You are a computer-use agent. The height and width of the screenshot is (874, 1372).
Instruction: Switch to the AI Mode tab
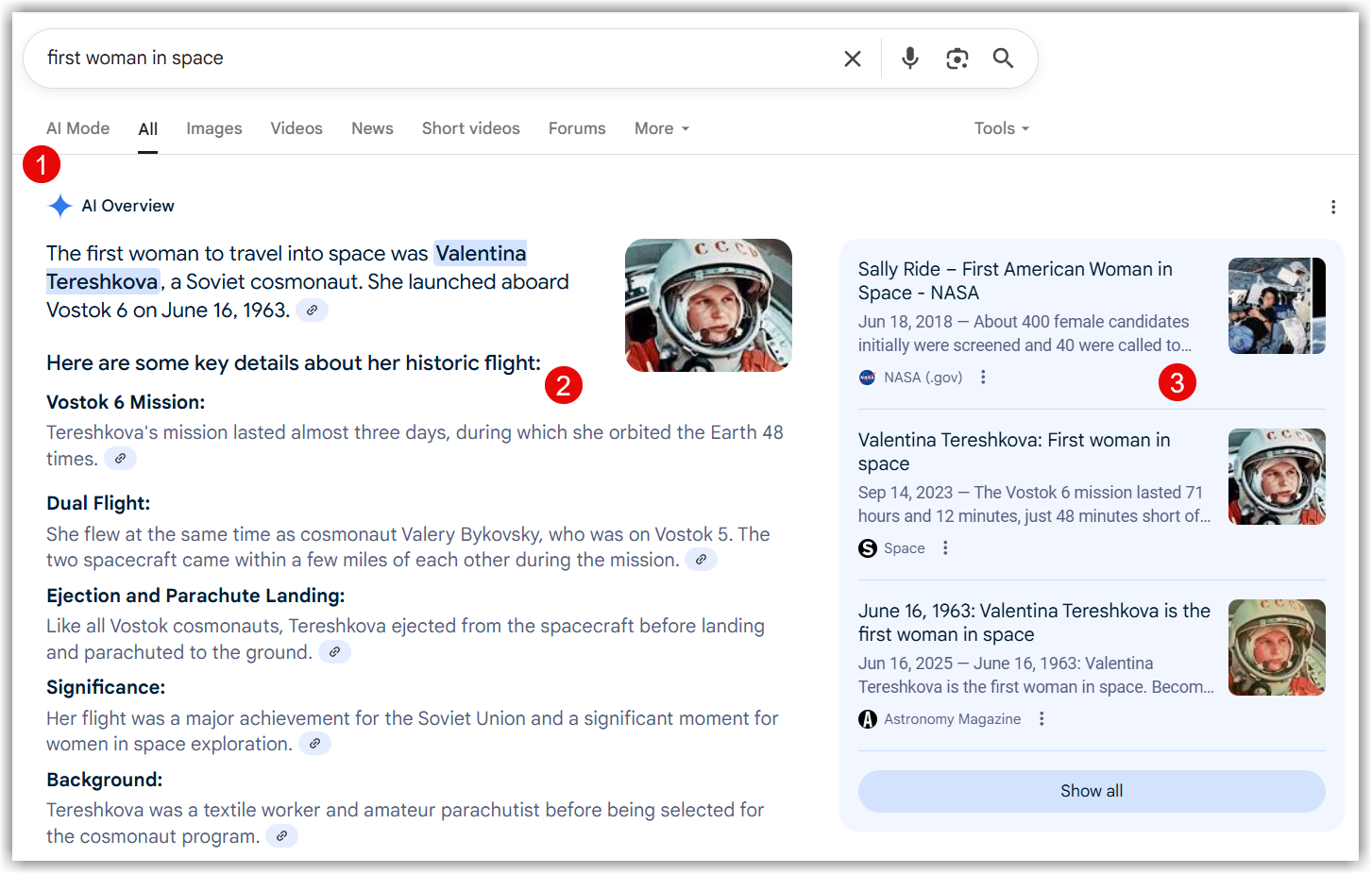[78, 128]
